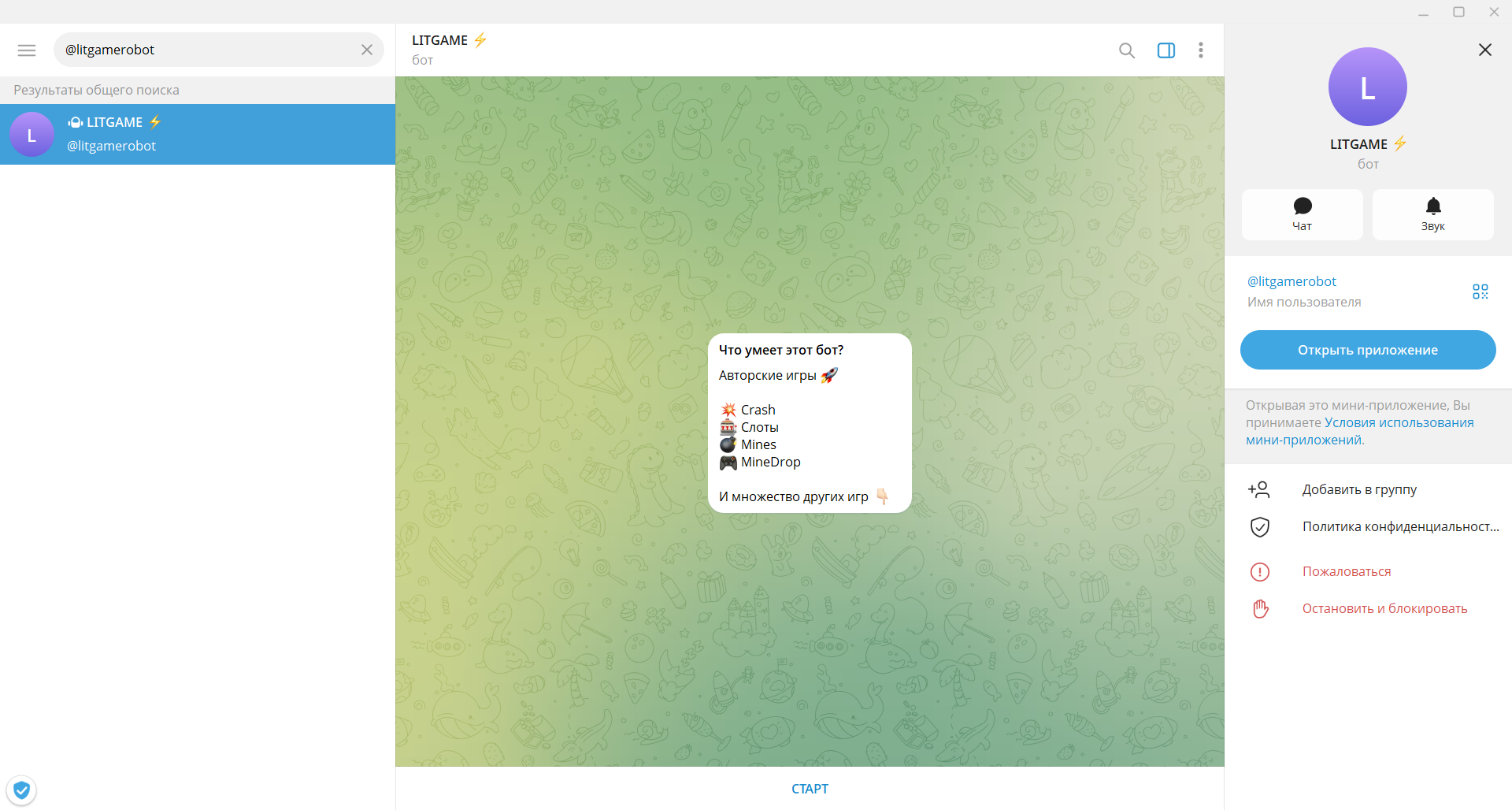Click Слоты line in bot description
1512x810 pixels.
[749, 427]
